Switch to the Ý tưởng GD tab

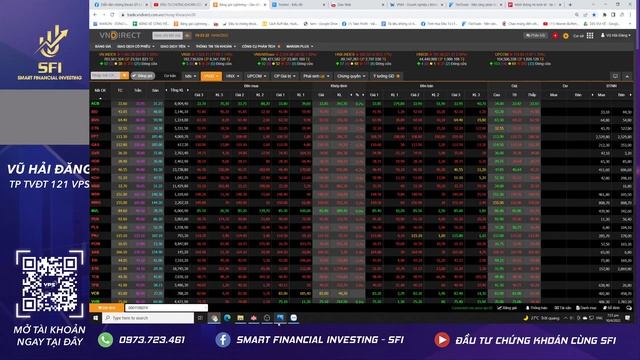tap(386, 76)
